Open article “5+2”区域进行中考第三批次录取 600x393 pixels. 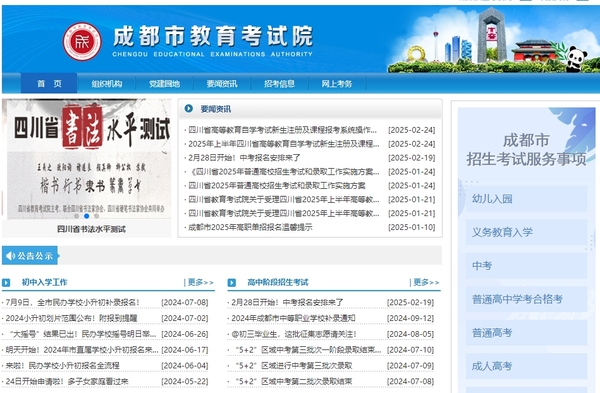click(292, 365)
